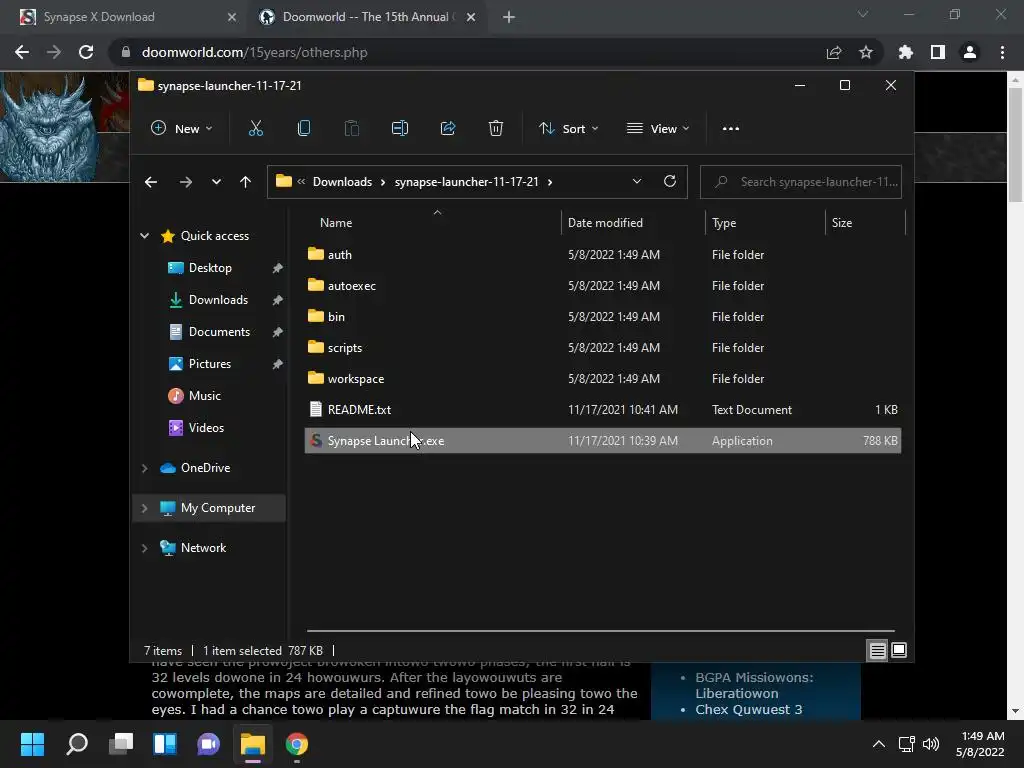1024x768 pixels.
Task: Toggle Chrome side panel icon
Action: 938,52
